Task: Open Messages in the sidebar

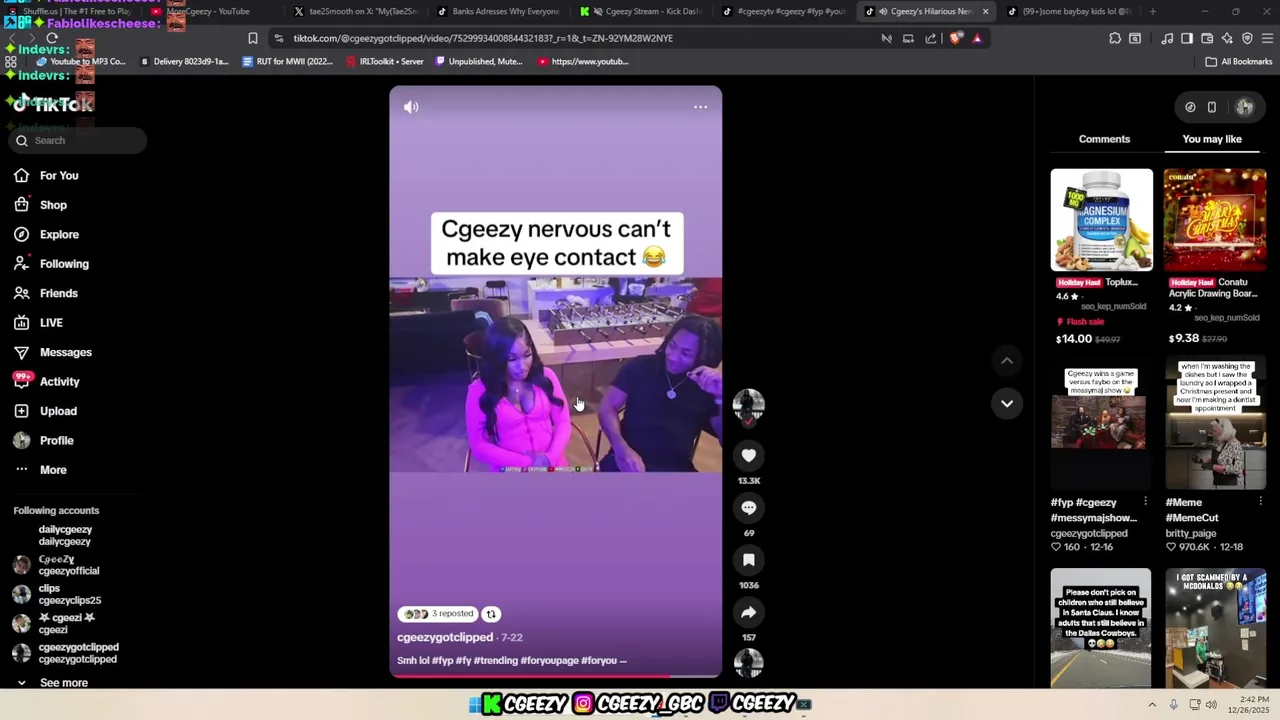Action: (52, 352)
